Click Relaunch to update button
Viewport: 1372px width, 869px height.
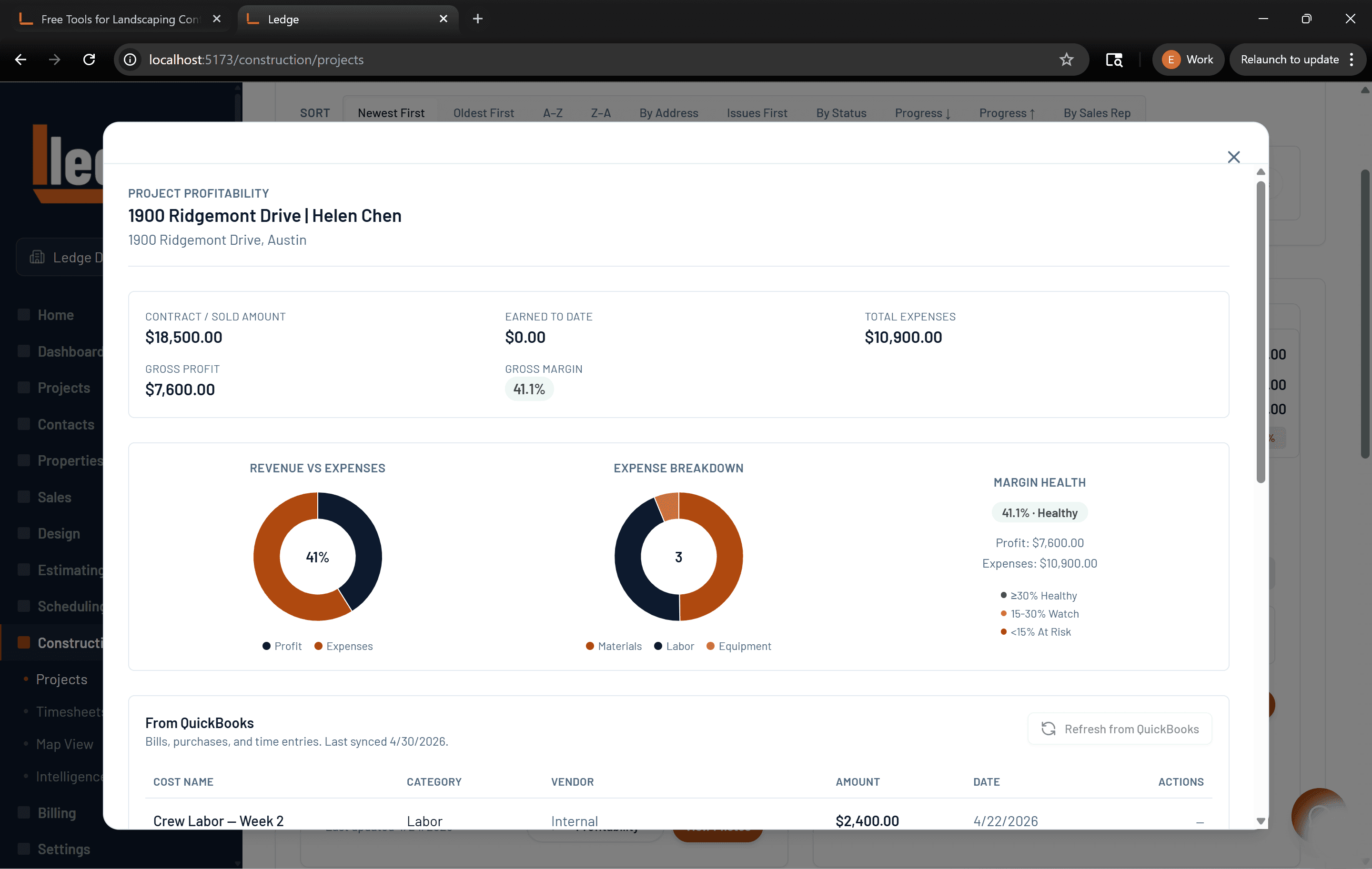(1290, 59)
